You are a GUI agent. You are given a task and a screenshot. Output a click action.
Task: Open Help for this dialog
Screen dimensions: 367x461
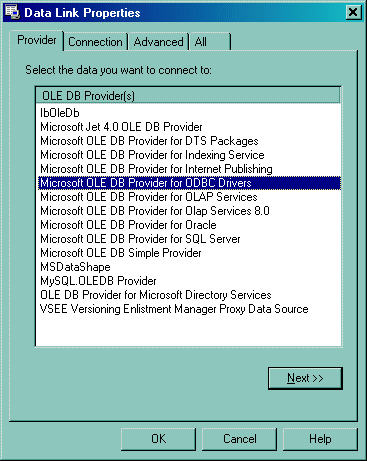point(320,439)
